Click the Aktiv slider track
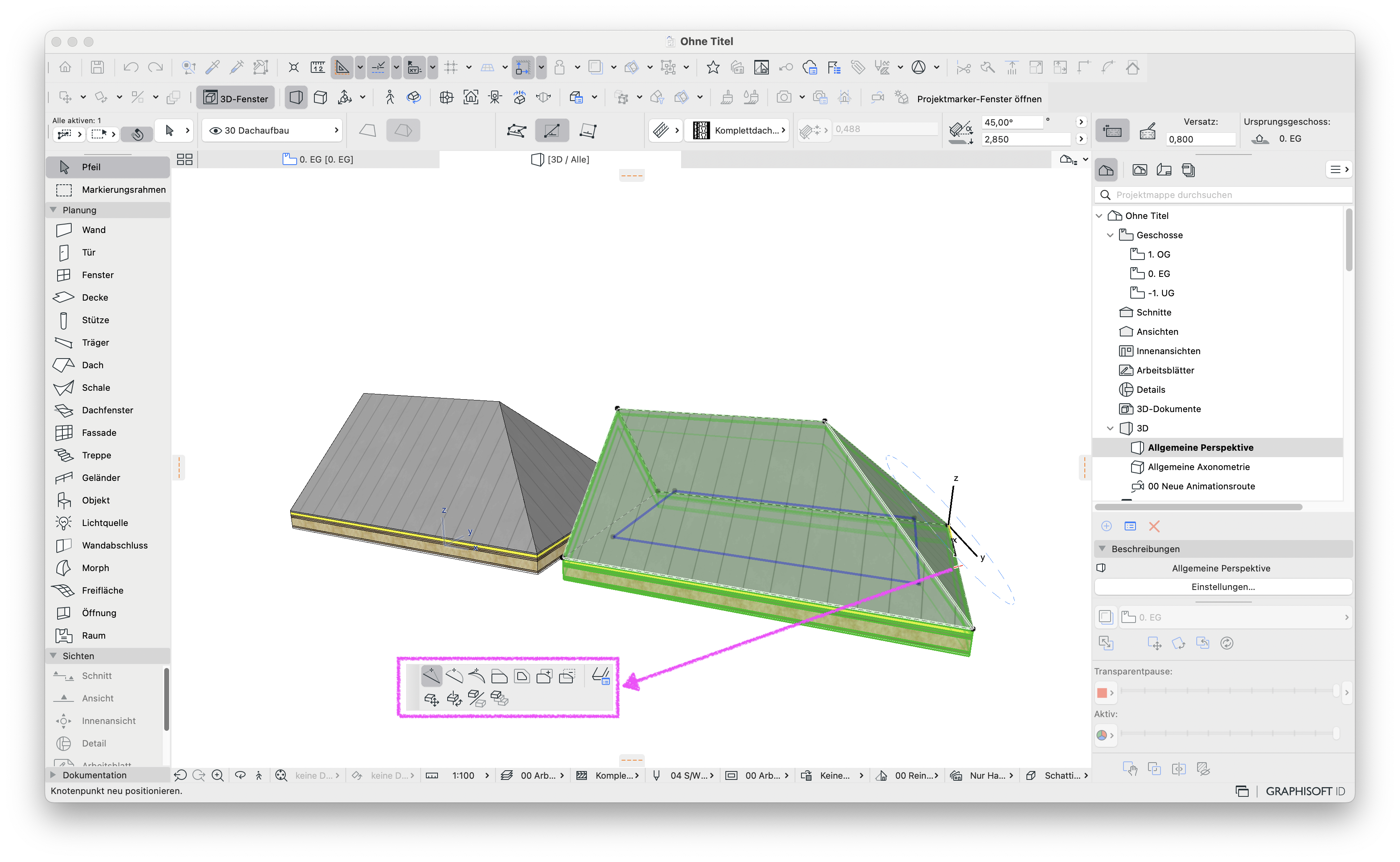This screenshot has width=1400, height=862. (1229, 734)
